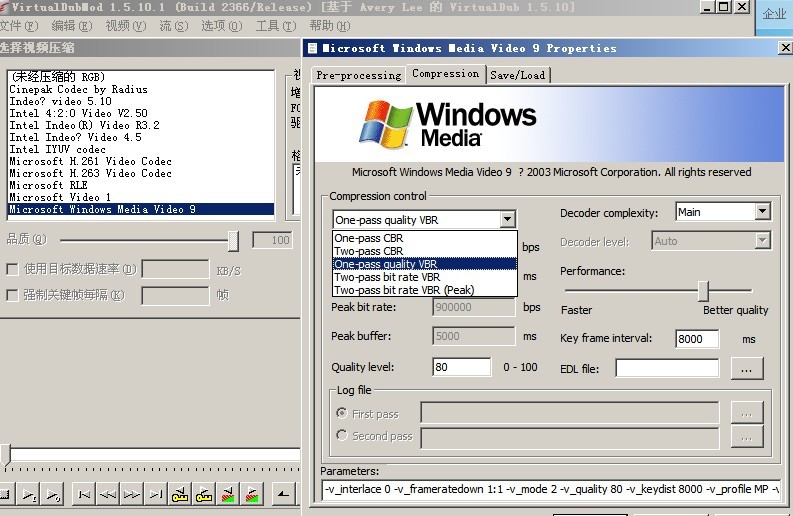This screenshot has width=793, height=516.
Task: Start output playback in the VirtualDubMod toolbar
Action: [53, 494]
